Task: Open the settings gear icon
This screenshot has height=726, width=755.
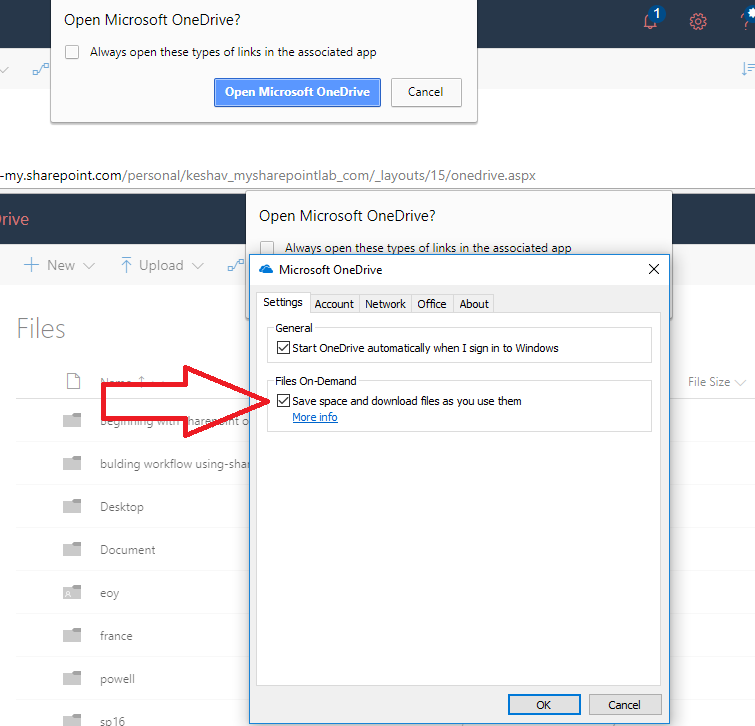Action: (x=698, y=21)
